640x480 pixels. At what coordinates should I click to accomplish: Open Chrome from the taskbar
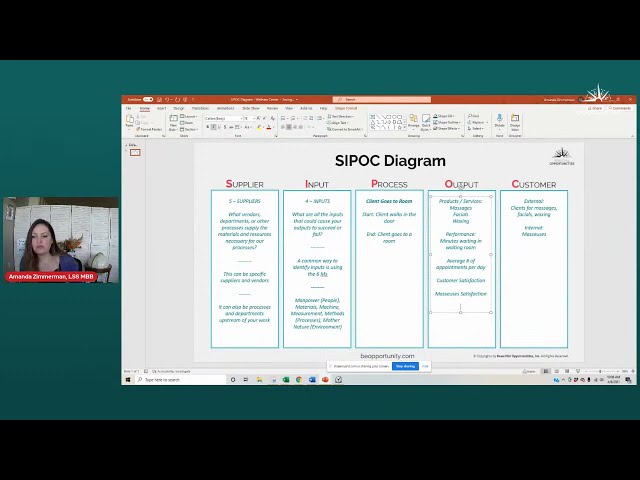pyautogui.click(x=299, y=380)
